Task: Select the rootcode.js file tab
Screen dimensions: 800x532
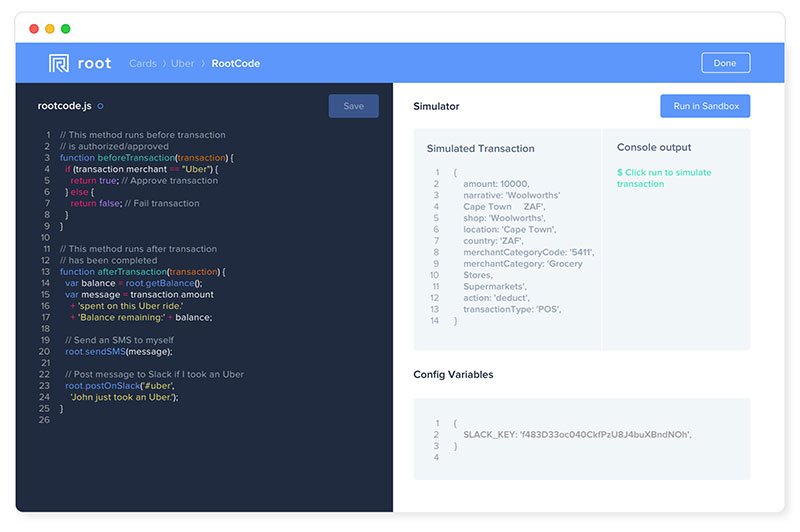Action: point(65,106)
